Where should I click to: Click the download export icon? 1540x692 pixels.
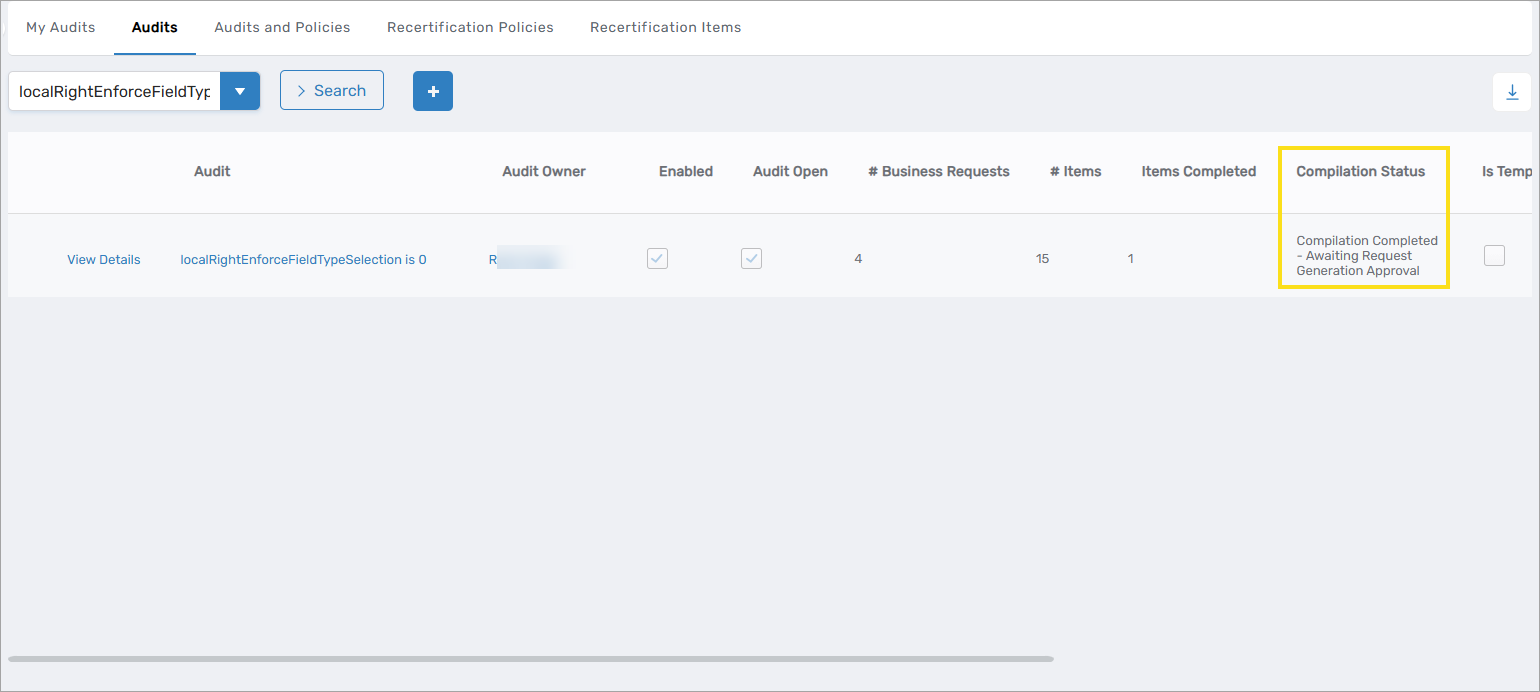tap(1512, 92)
